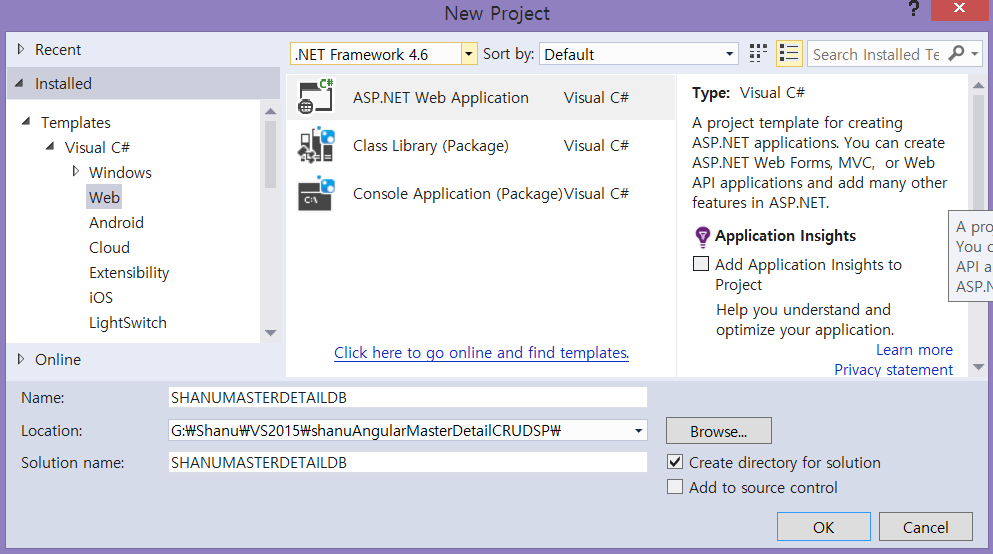Check Add to source control

(675, 487)
